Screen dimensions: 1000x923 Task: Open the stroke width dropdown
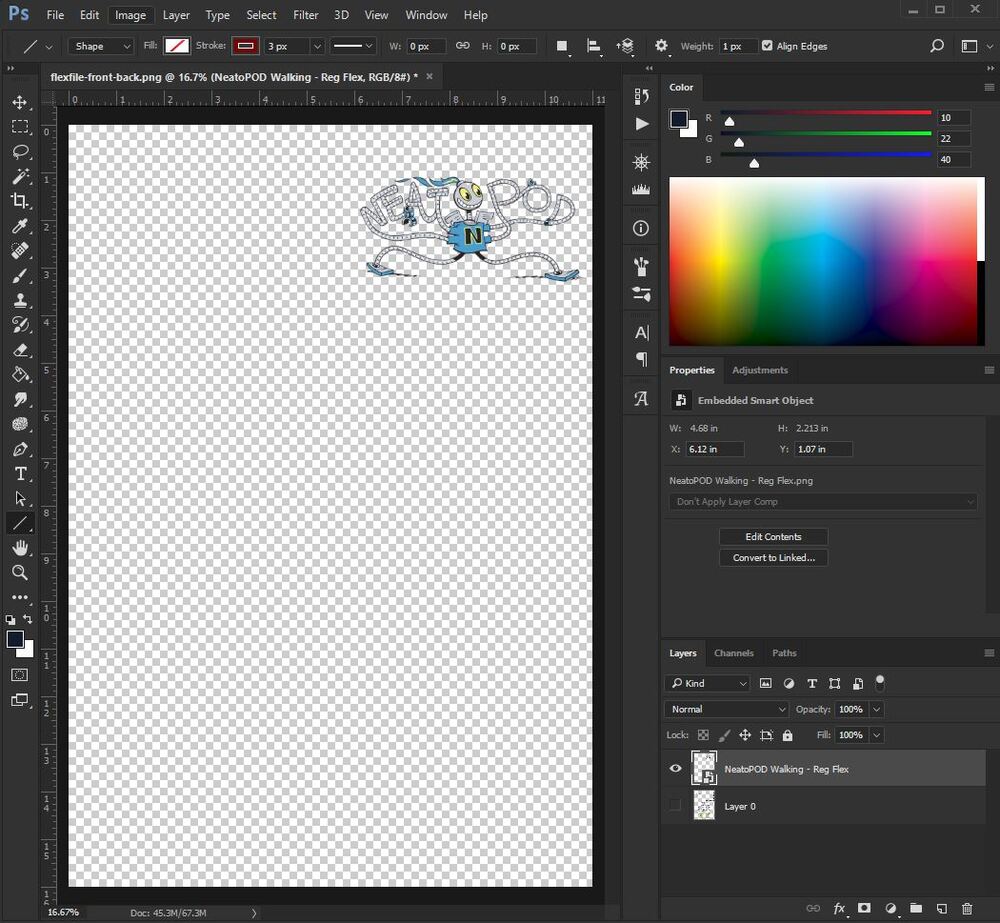point(316,46)
